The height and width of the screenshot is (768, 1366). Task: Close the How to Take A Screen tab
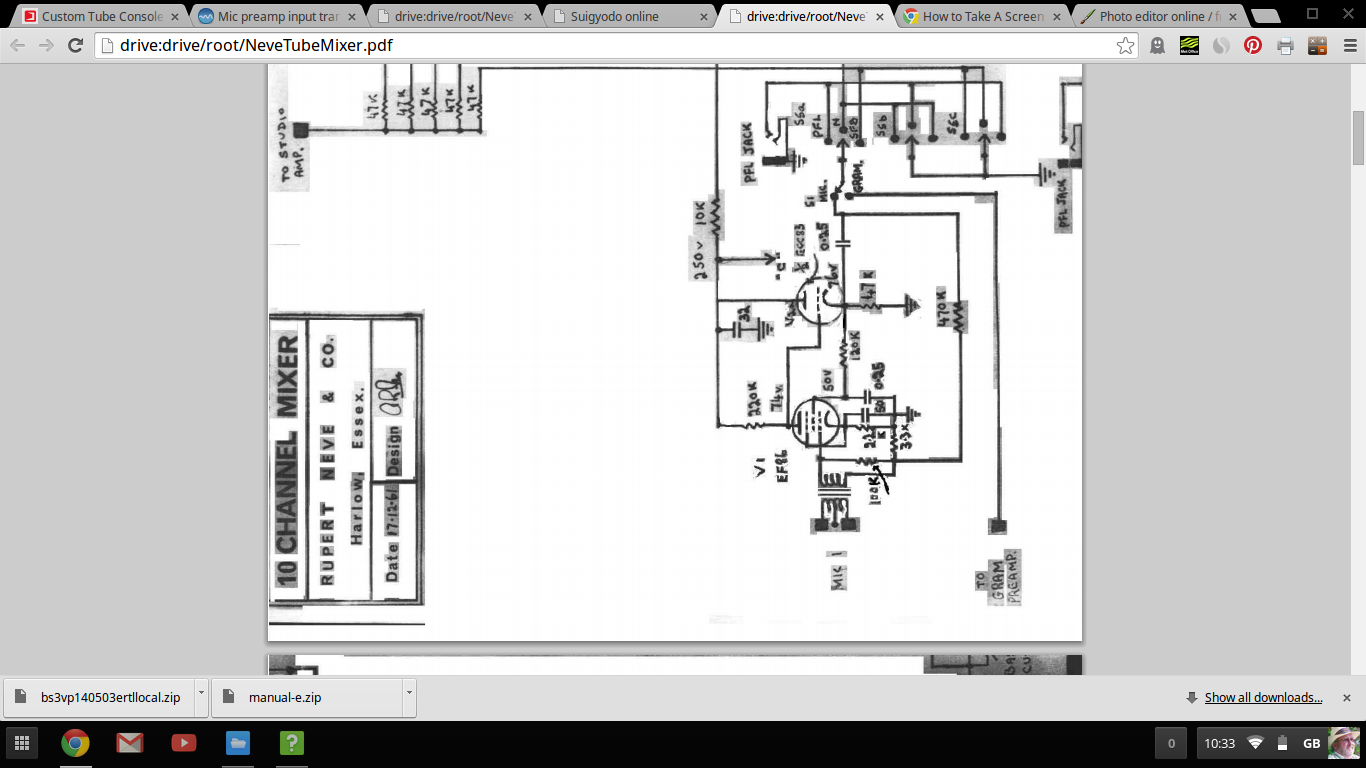(1056, 17)
